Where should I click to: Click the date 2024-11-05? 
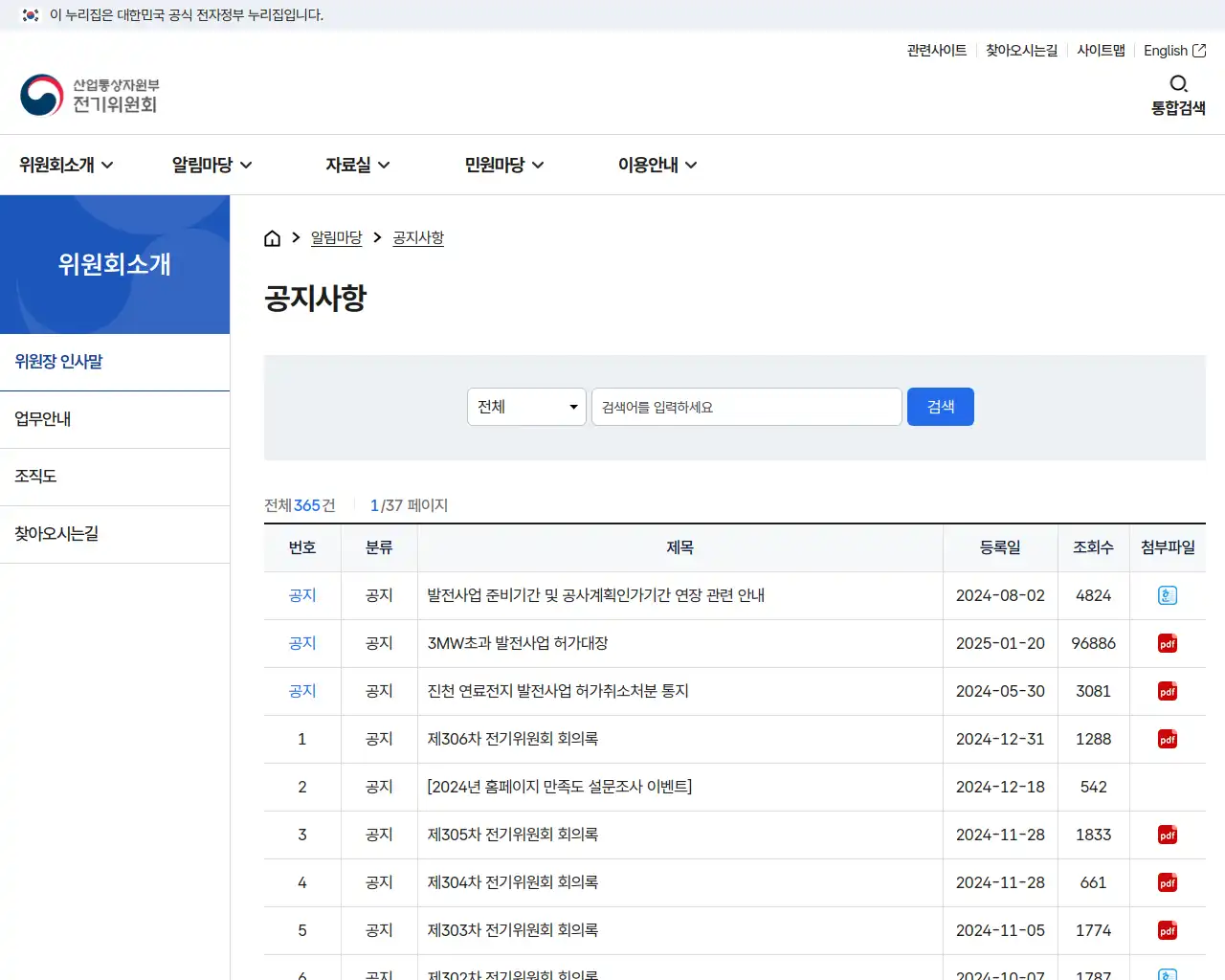[1000, 930]
